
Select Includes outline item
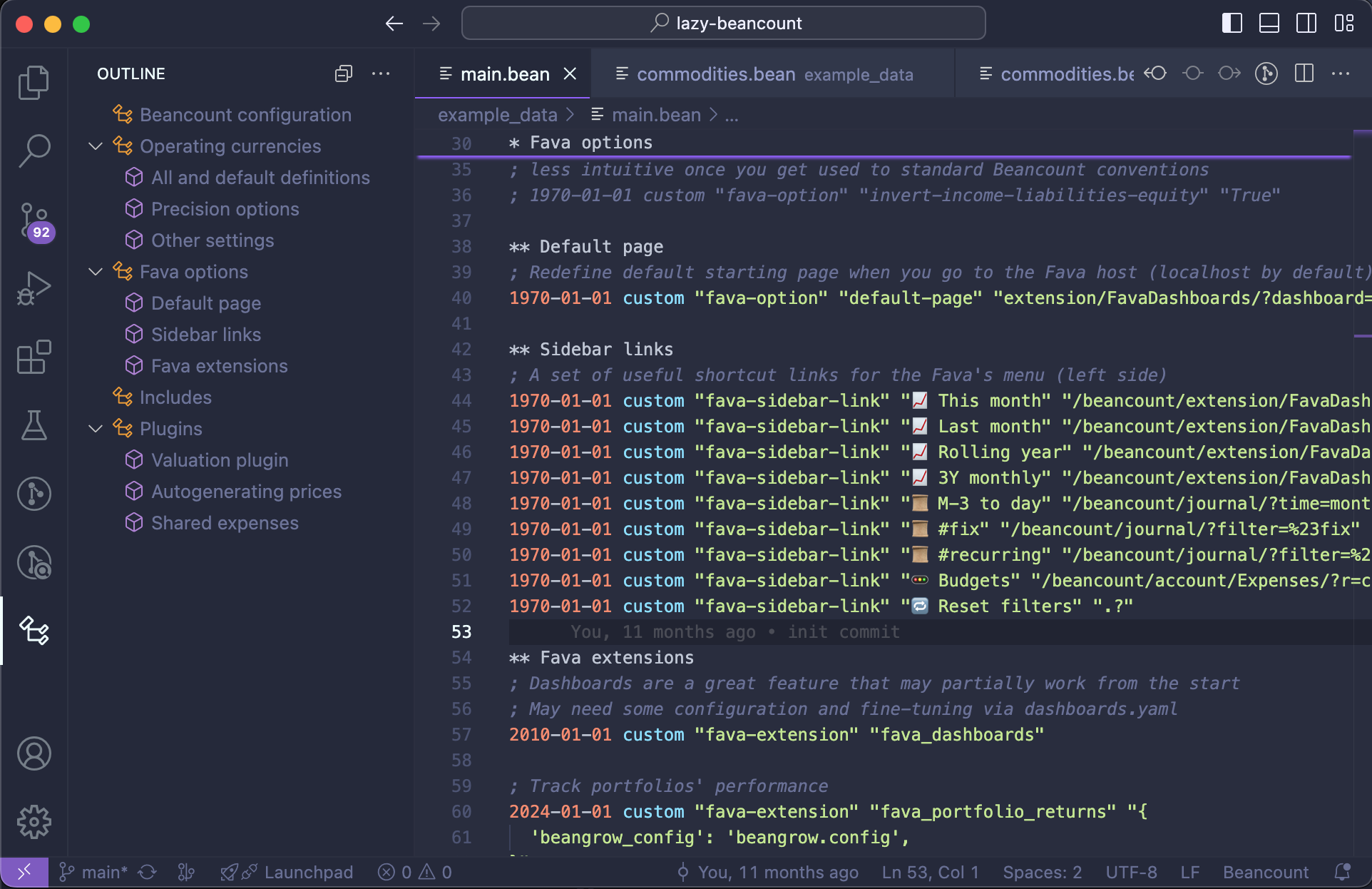coord(175,397)
